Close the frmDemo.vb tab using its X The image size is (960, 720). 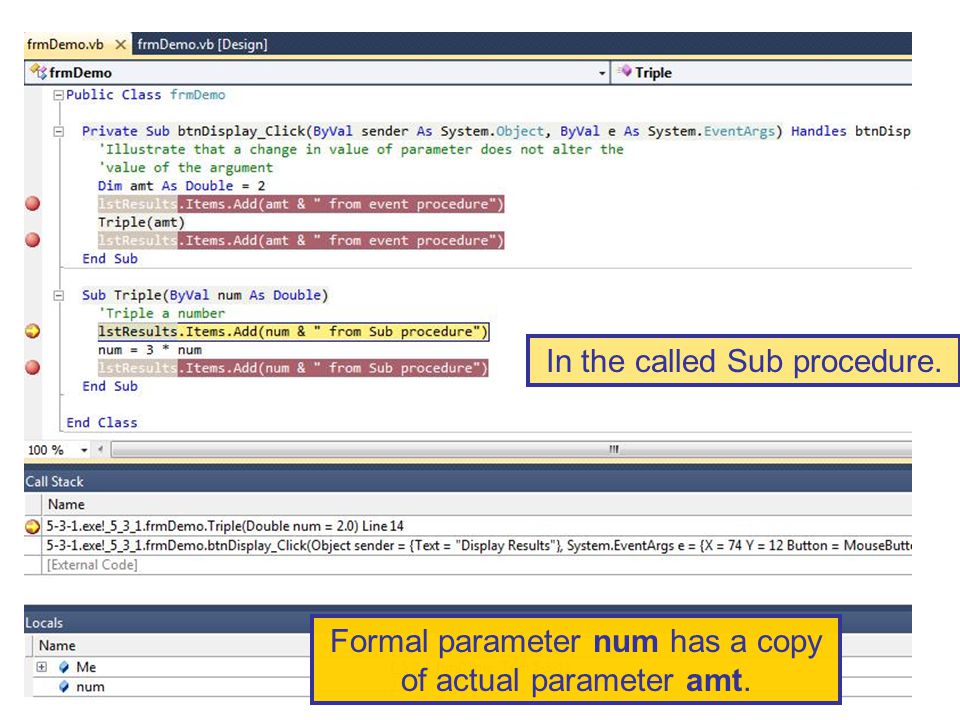coord(120,45)
